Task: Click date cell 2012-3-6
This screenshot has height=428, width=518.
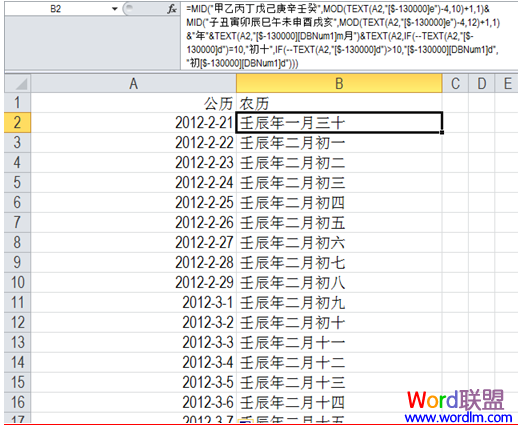Action: [x=133, y=403]
